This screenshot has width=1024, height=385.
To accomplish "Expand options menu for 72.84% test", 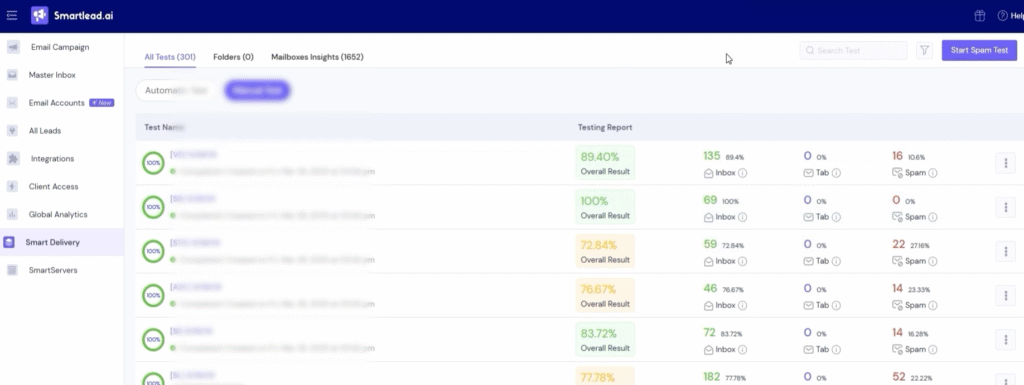I will (x=1005, y=251).
